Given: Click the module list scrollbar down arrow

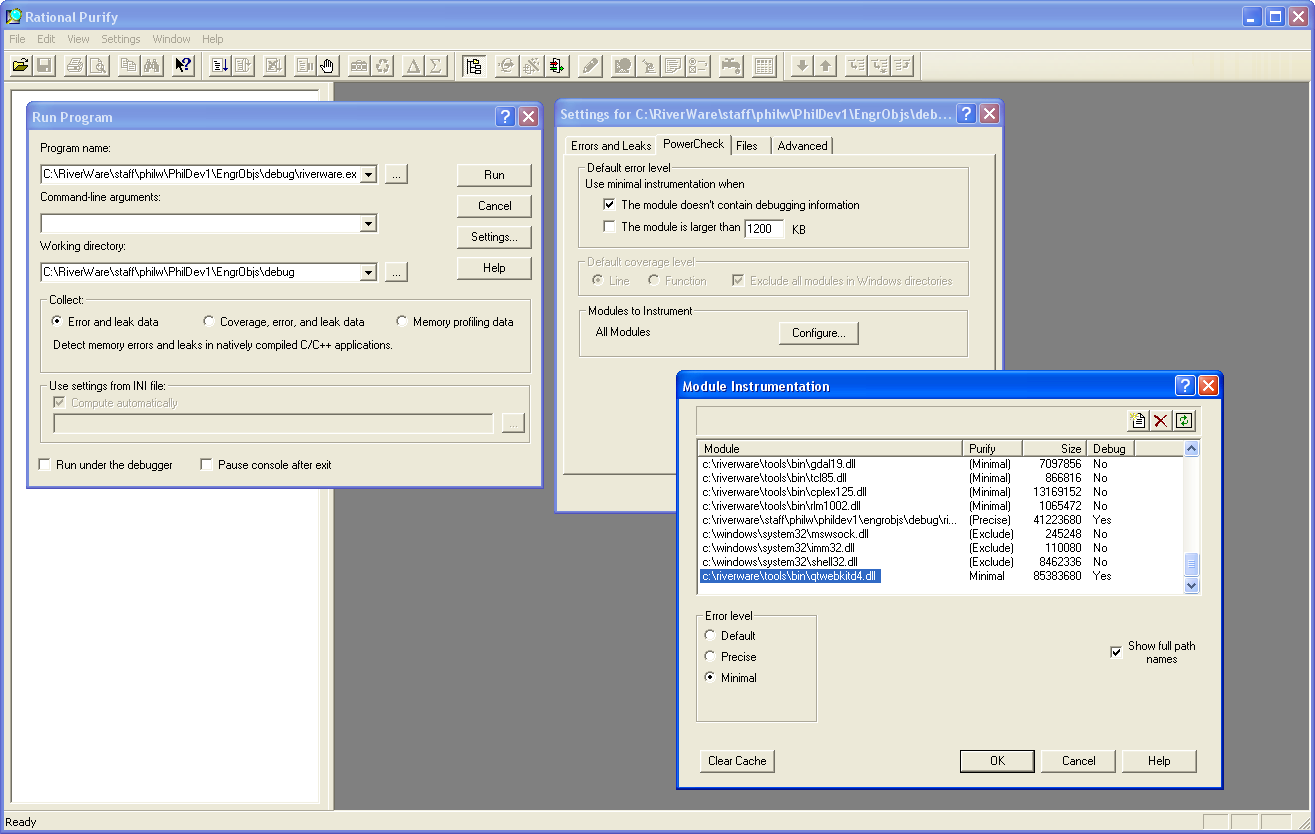Looking at the screenshot, I should 1191,586.
